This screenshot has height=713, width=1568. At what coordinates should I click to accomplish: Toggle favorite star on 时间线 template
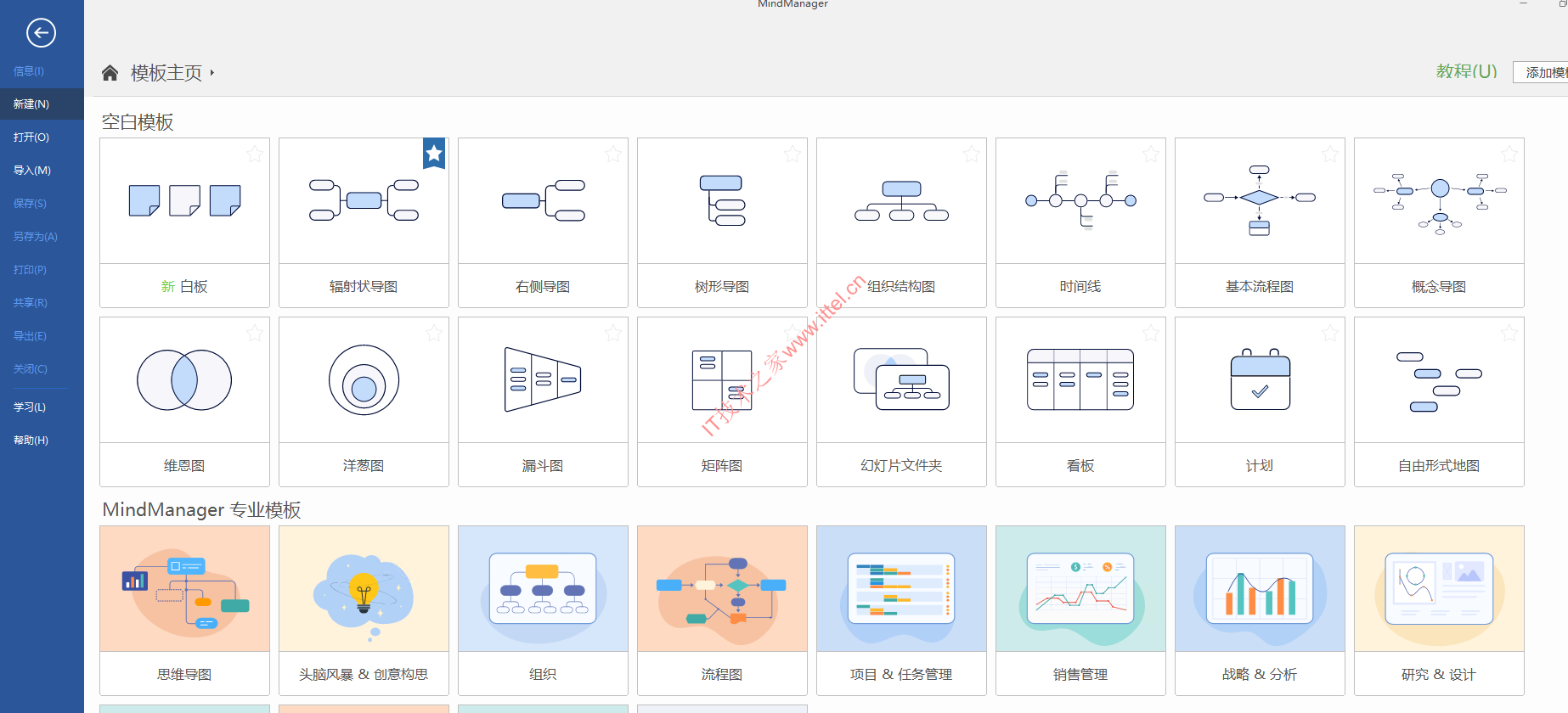[1151, 154]
